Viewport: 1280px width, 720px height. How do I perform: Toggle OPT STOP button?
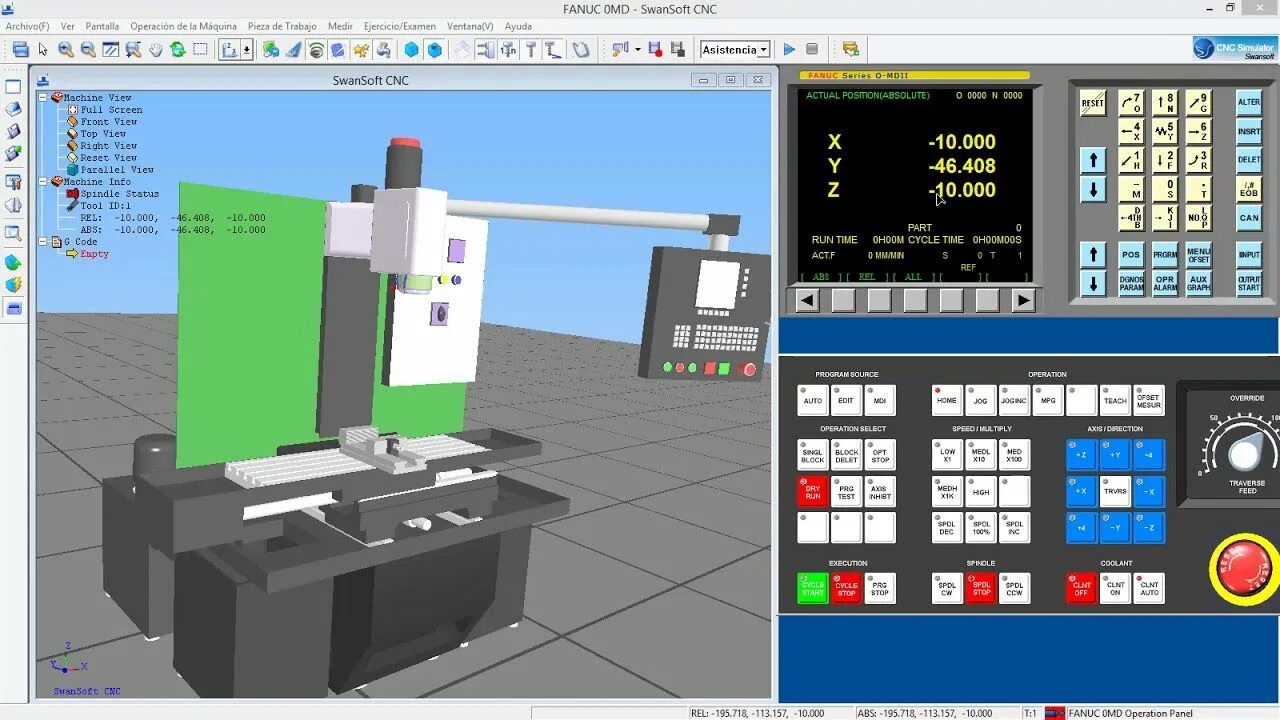[880, 455]
